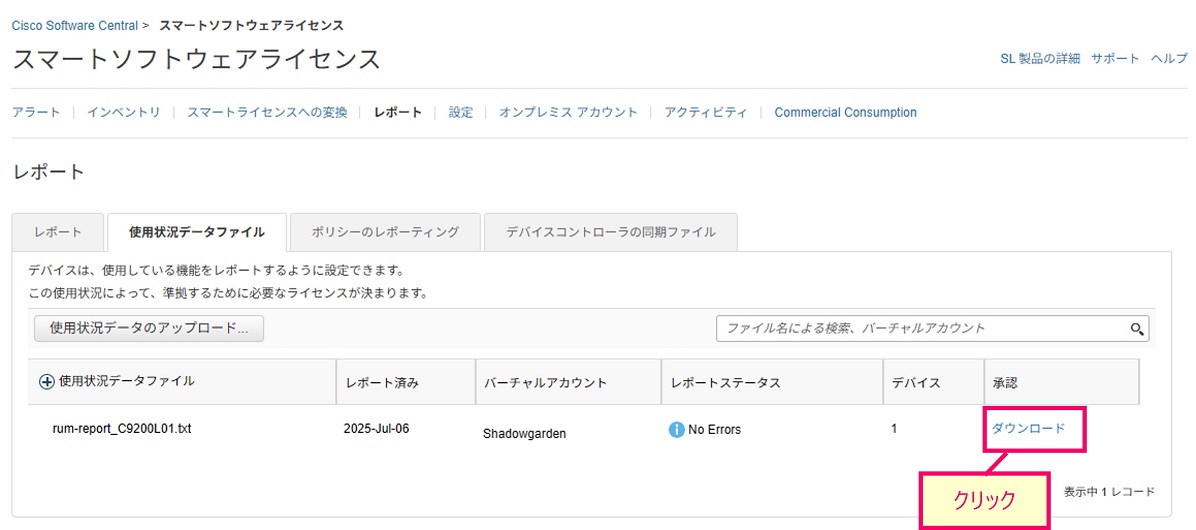Open SL 製品の詳細 link

[x=1040, y=59]
